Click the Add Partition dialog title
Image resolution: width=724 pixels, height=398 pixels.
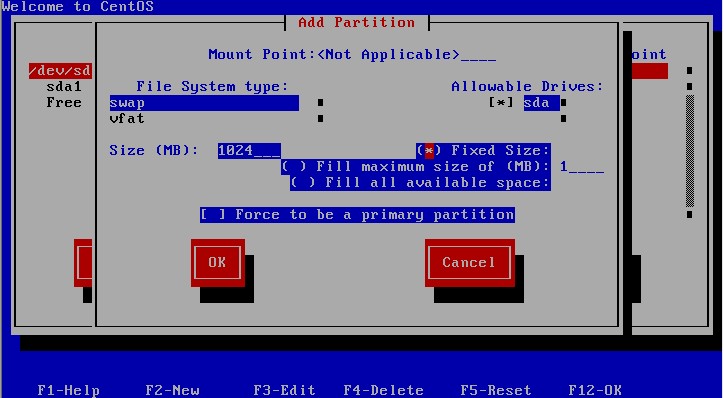tap(356, 22)
